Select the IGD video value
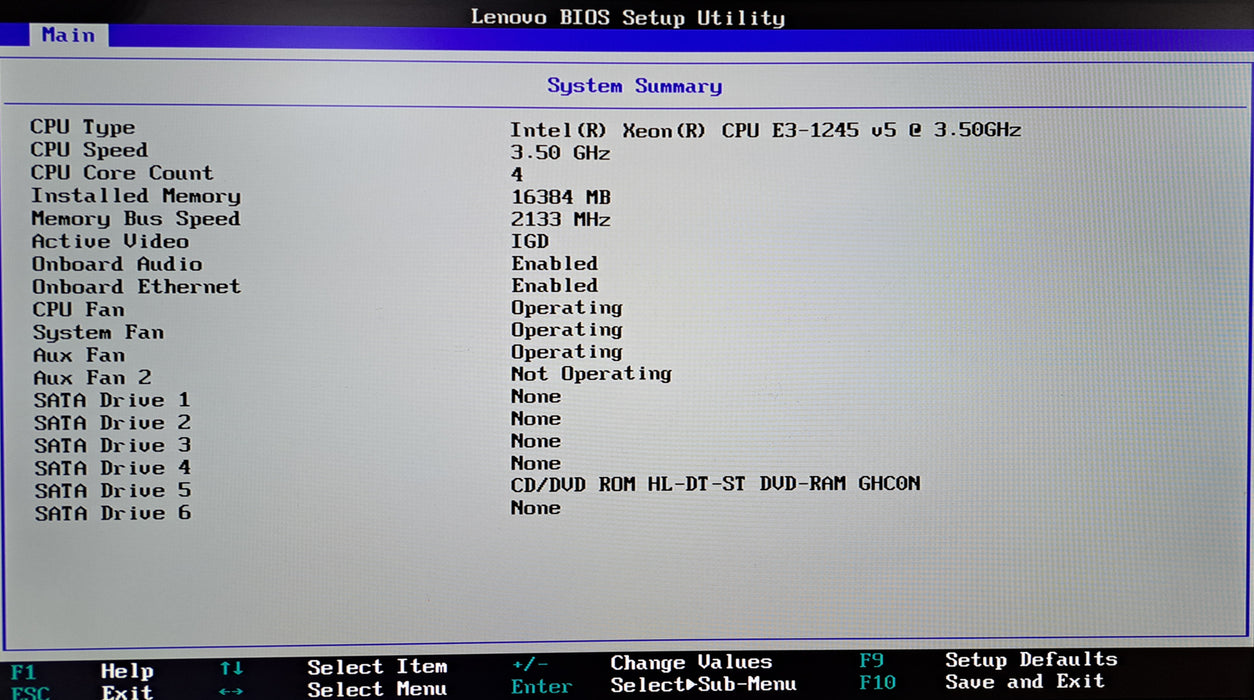The width and height of the screenshot is (1254, 700). 530,241
